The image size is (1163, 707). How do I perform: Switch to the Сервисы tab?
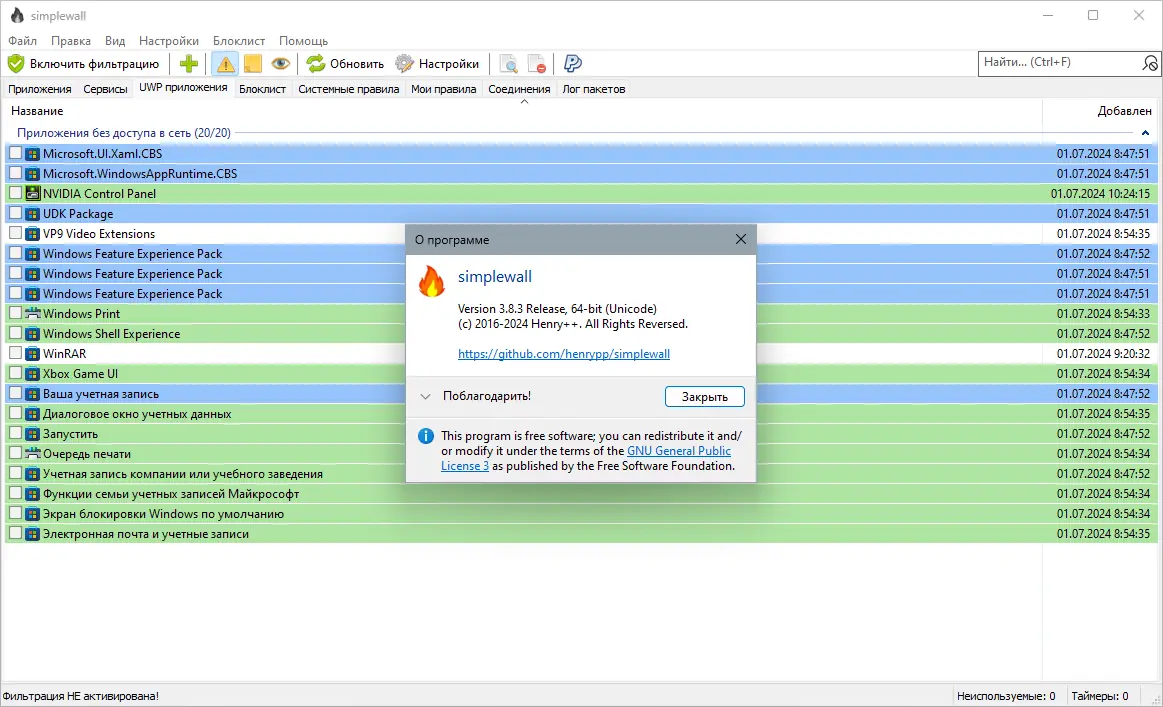coord(105,89)
